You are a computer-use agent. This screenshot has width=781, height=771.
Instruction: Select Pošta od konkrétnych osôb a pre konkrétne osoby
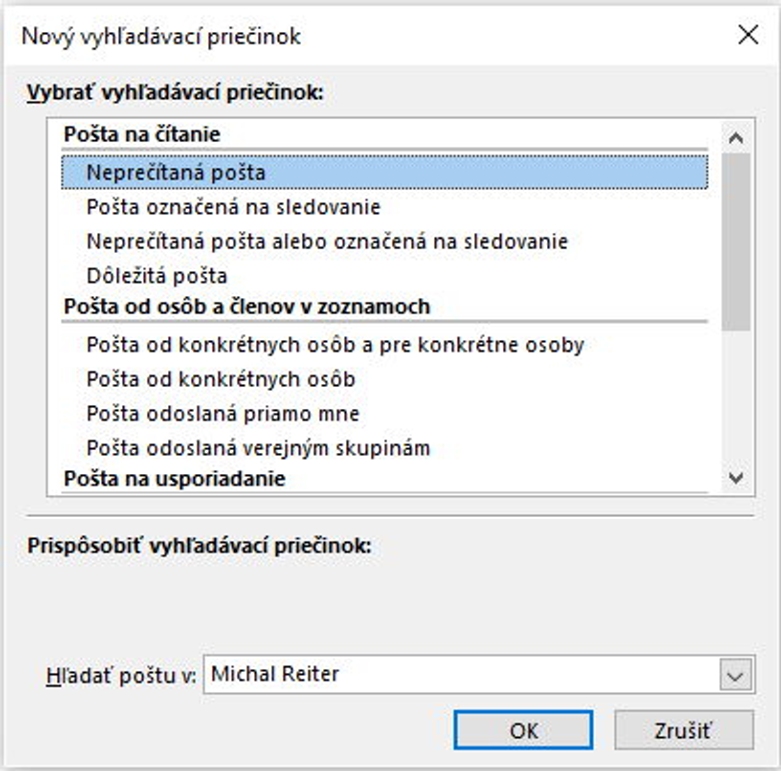[x=335, y=345]
